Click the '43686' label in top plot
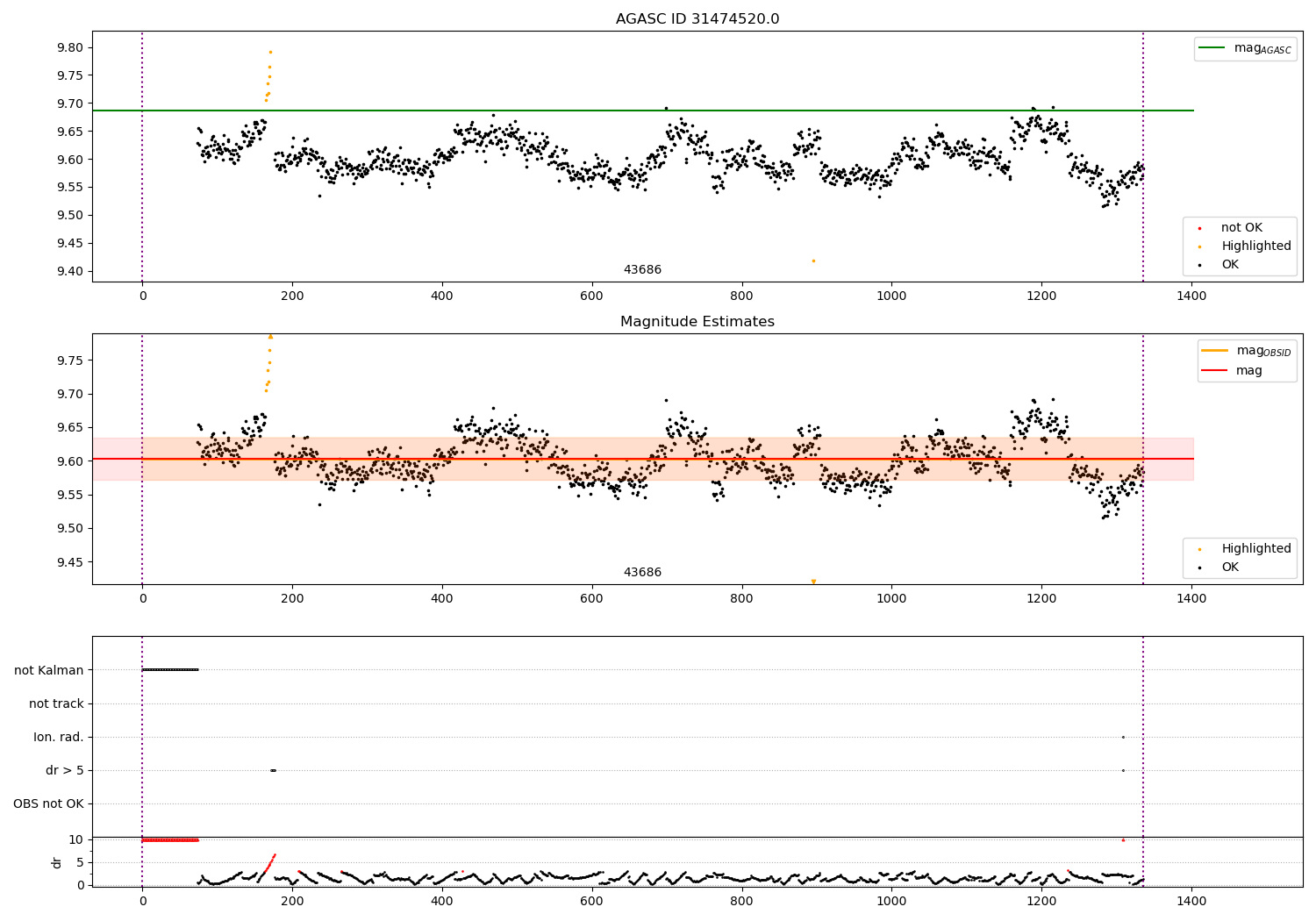1316x921 pixels. pyautogui.click(x=642, y=270)
